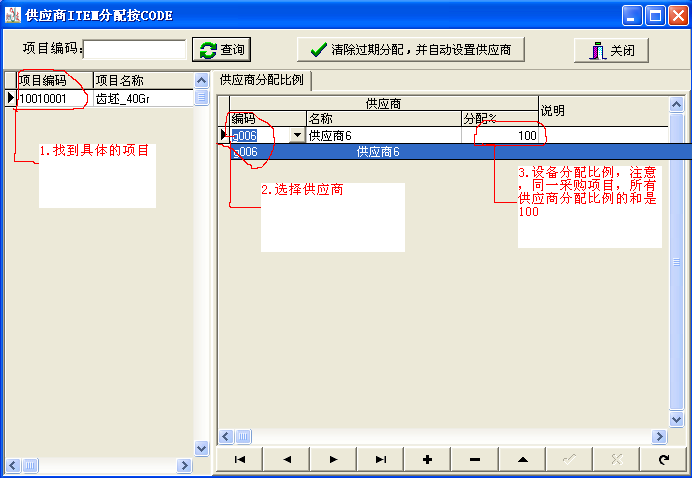Click 编码 column header in supplier grid
Screen dimensions: 692x478
click(267, 118)
